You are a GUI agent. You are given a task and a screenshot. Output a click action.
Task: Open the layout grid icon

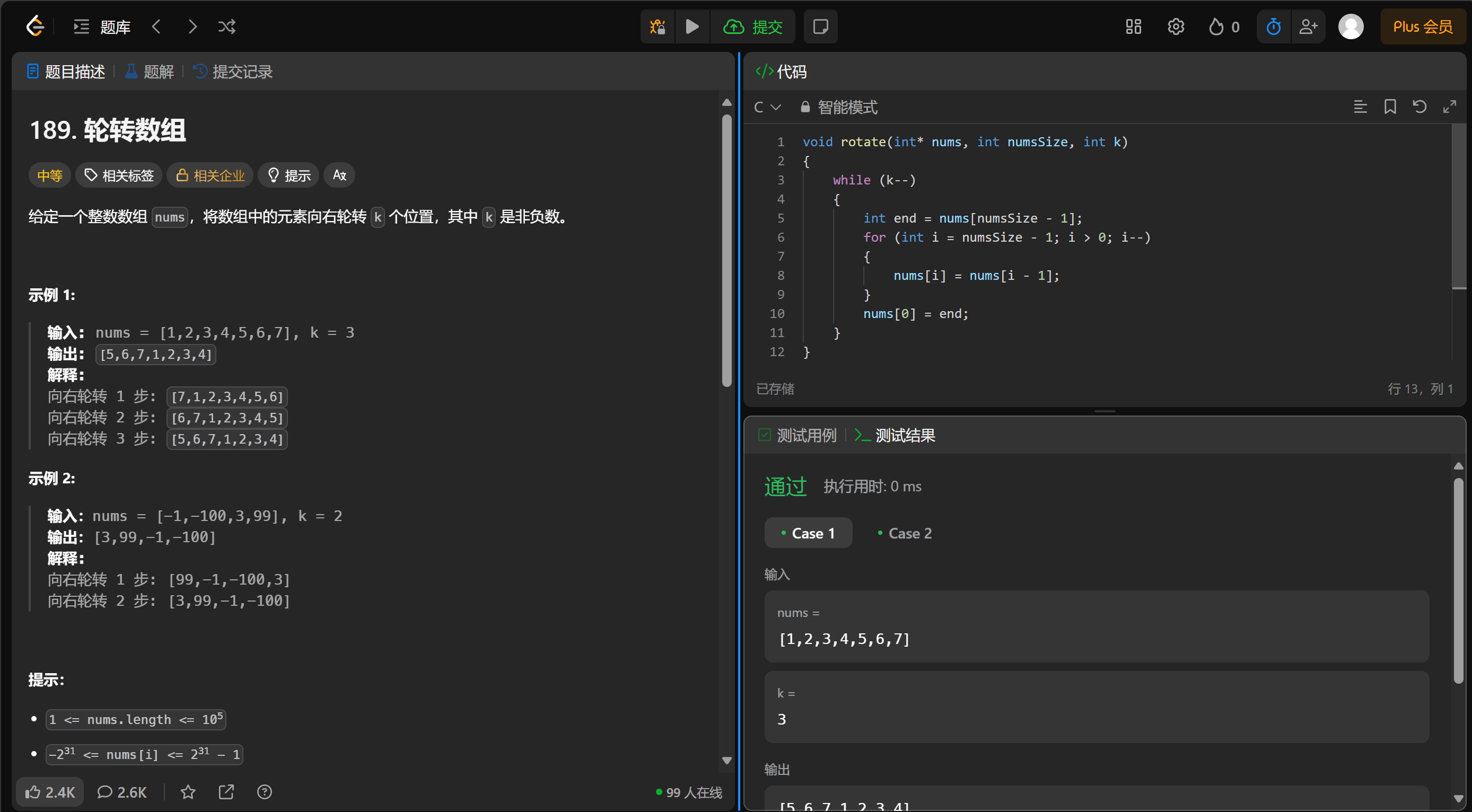[1133, 27]
